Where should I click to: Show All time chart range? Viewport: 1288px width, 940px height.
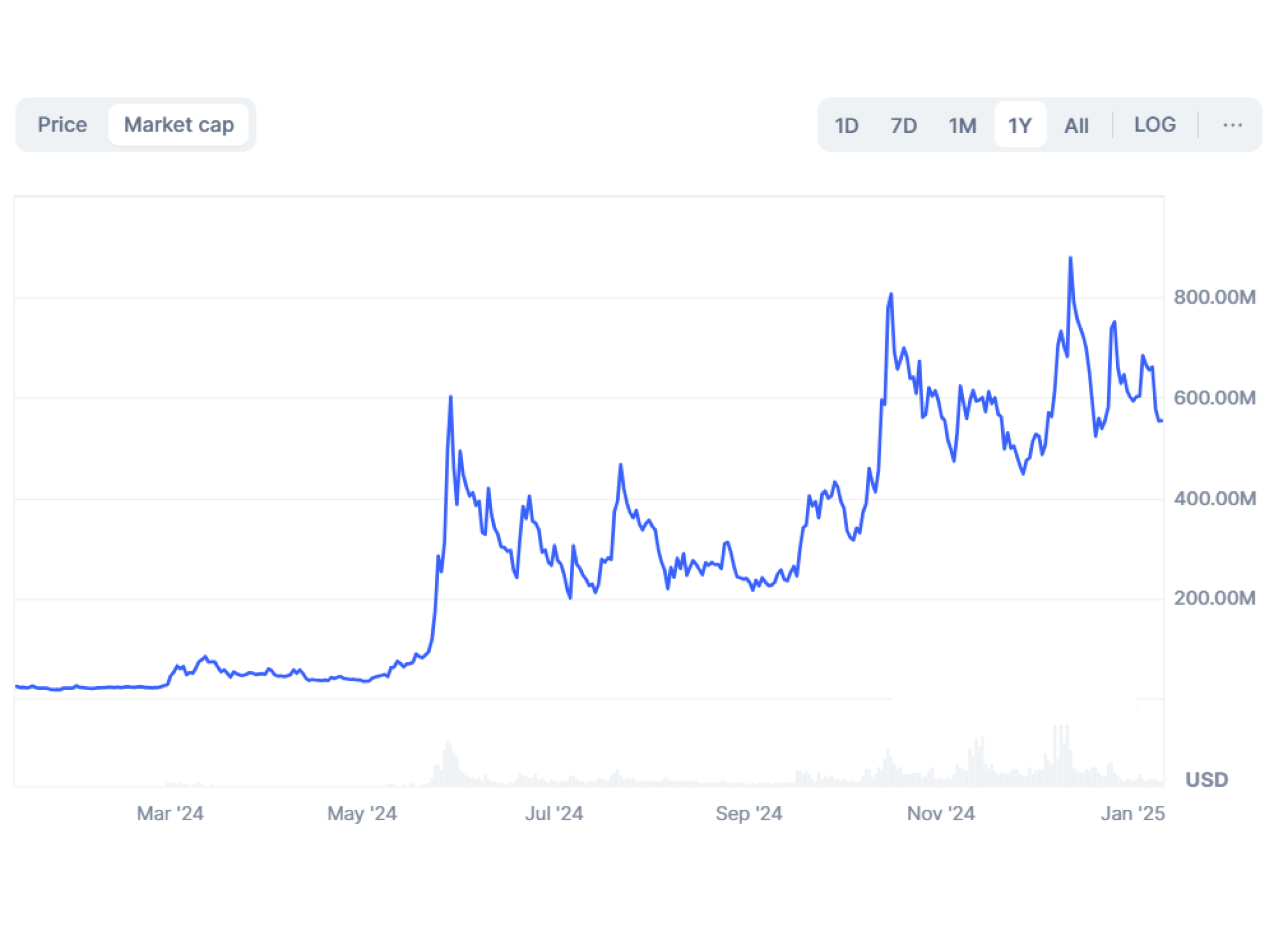coord(1076,125)
